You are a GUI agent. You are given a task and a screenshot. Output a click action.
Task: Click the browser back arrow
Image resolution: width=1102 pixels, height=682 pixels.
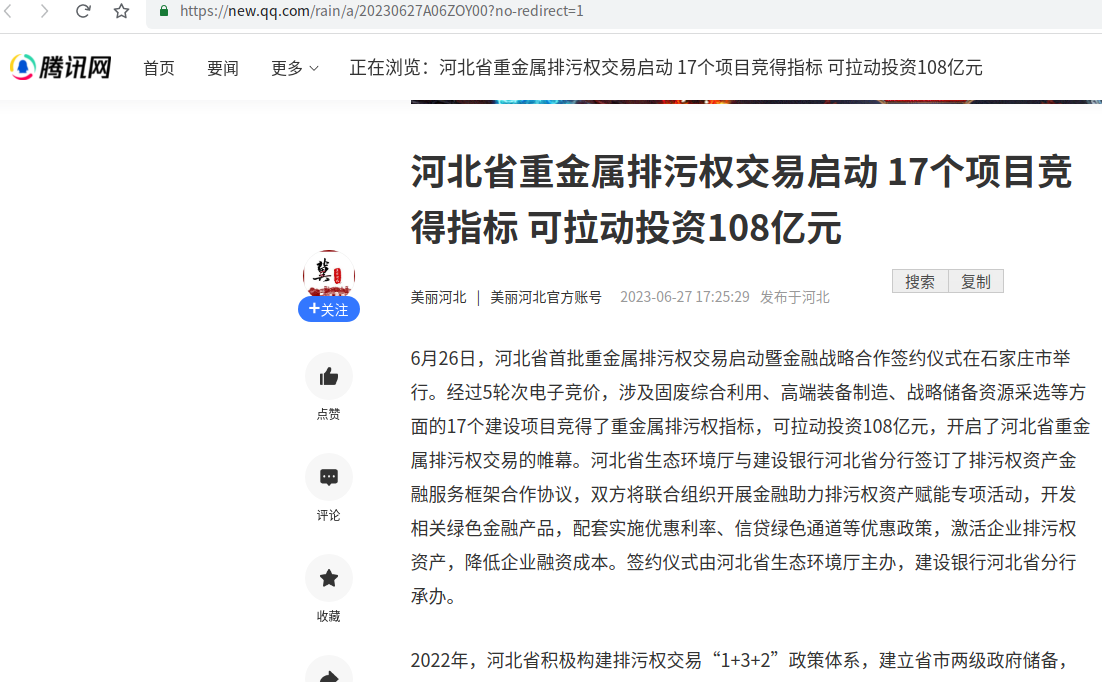point(9,11)
